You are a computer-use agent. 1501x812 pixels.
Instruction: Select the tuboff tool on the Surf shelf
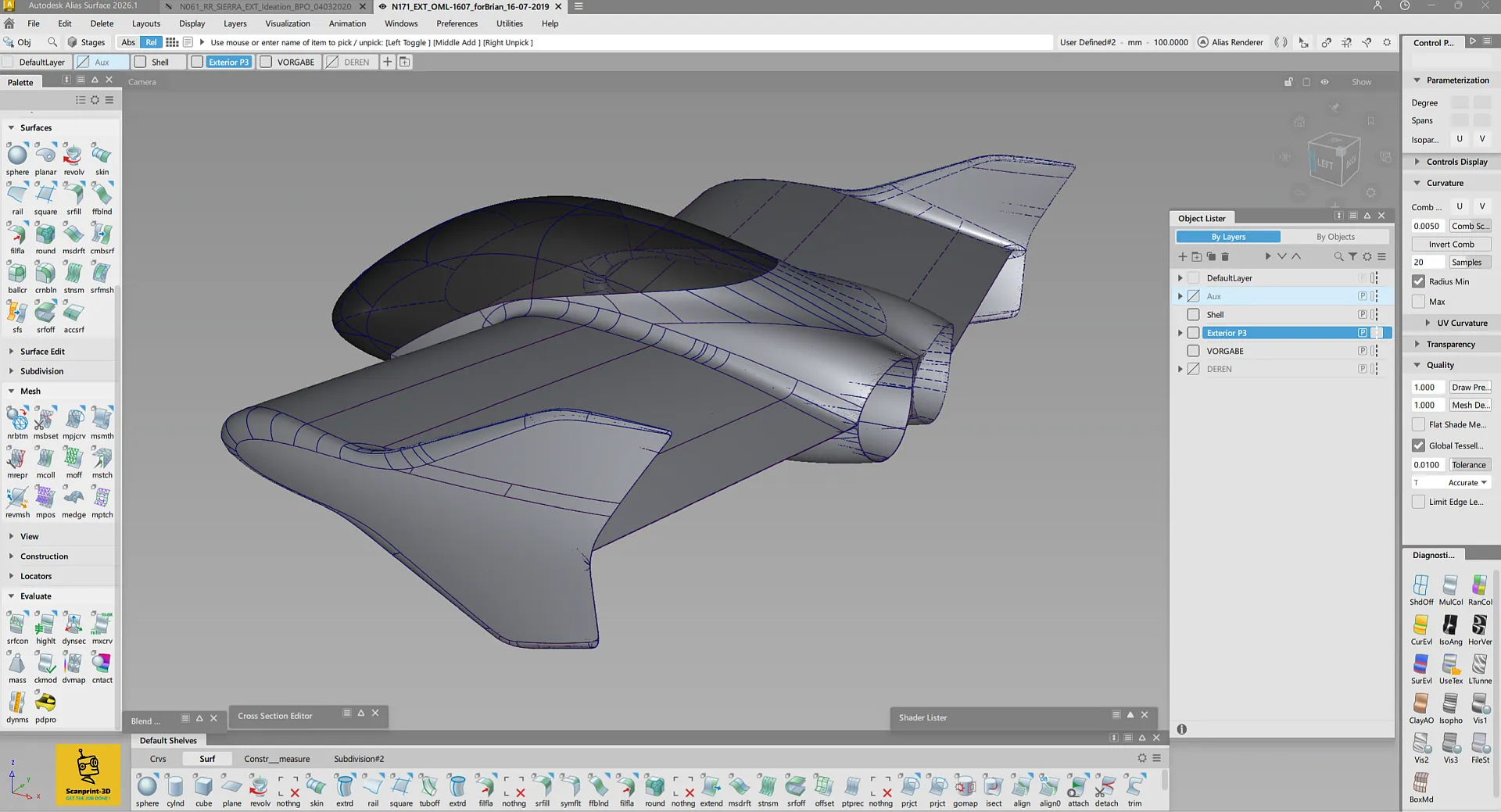point(429,788)
